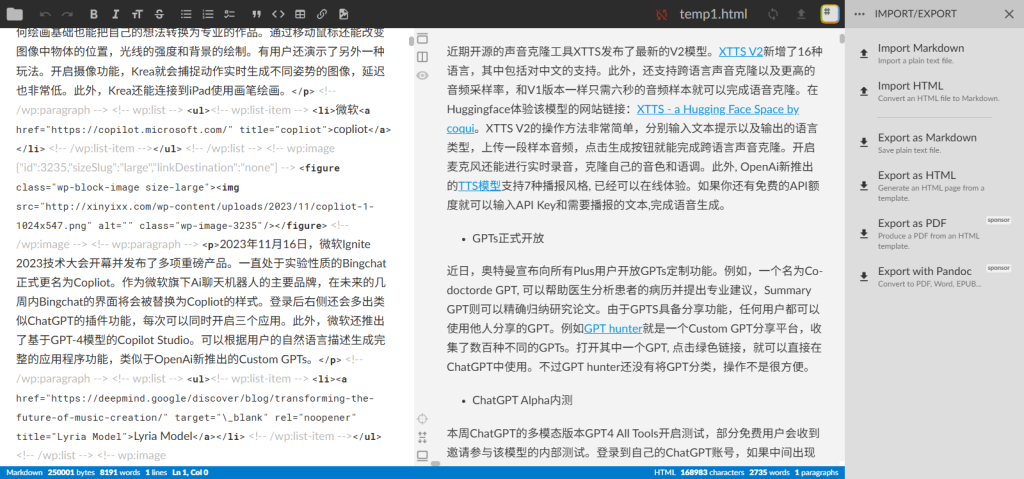This screenshot has height=479, width=1024.
Task: Insert a check list
Action: 229,14
